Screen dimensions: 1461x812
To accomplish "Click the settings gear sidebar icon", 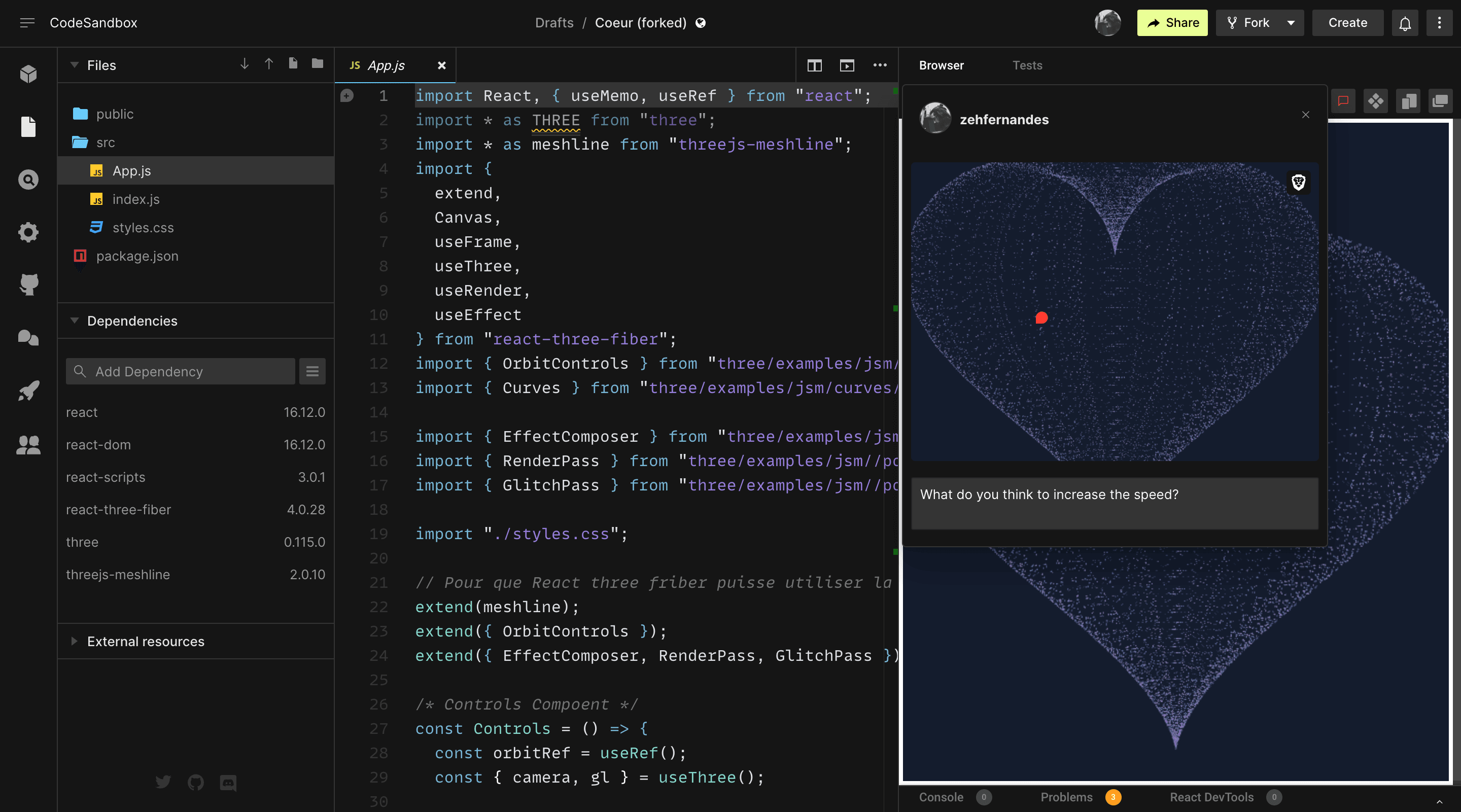I will click(27, 233).
